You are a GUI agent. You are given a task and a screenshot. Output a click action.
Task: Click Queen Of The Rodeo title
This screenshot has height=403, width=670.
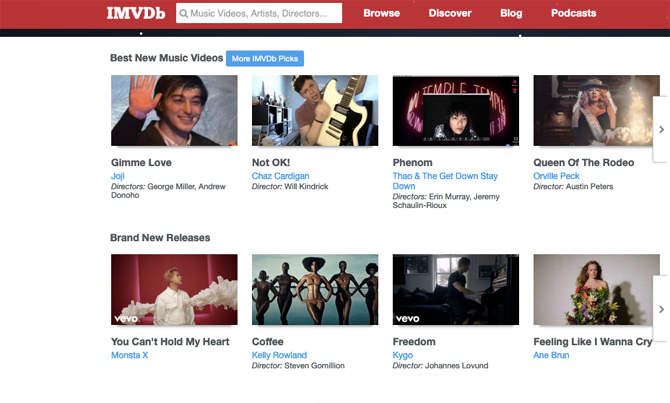584,162
